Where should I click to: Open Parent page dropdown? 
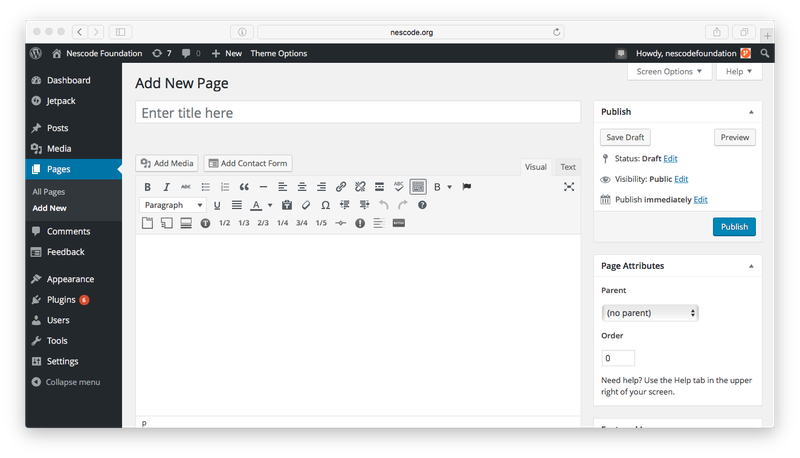click(x=650, y=313)
